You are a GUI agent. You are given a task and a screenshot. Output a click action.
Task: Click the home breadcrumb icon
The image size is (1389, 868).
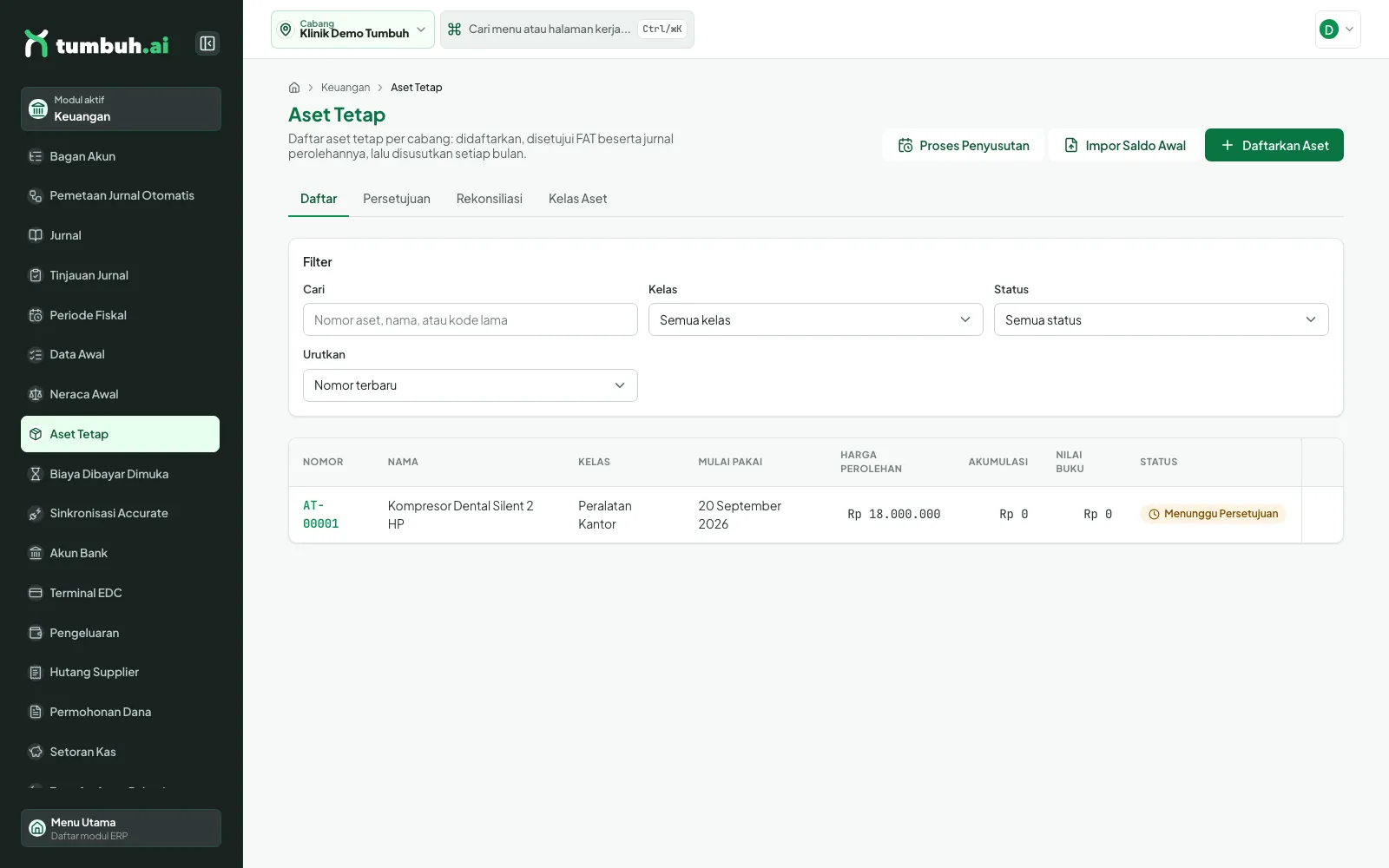[x=294, y=88]
